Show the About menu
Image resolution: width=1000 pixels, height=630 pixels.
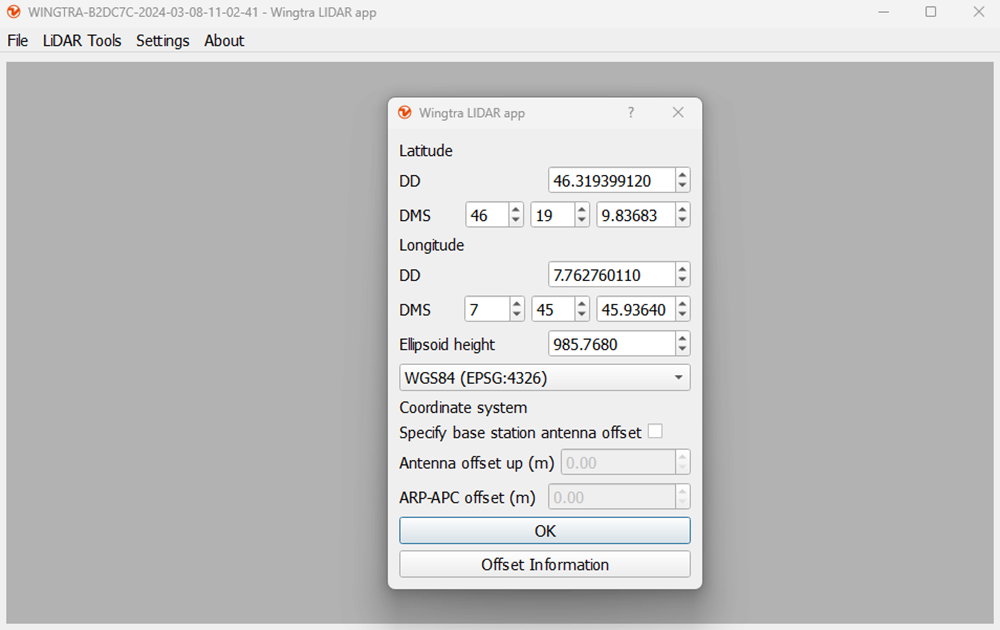(223, 41)
